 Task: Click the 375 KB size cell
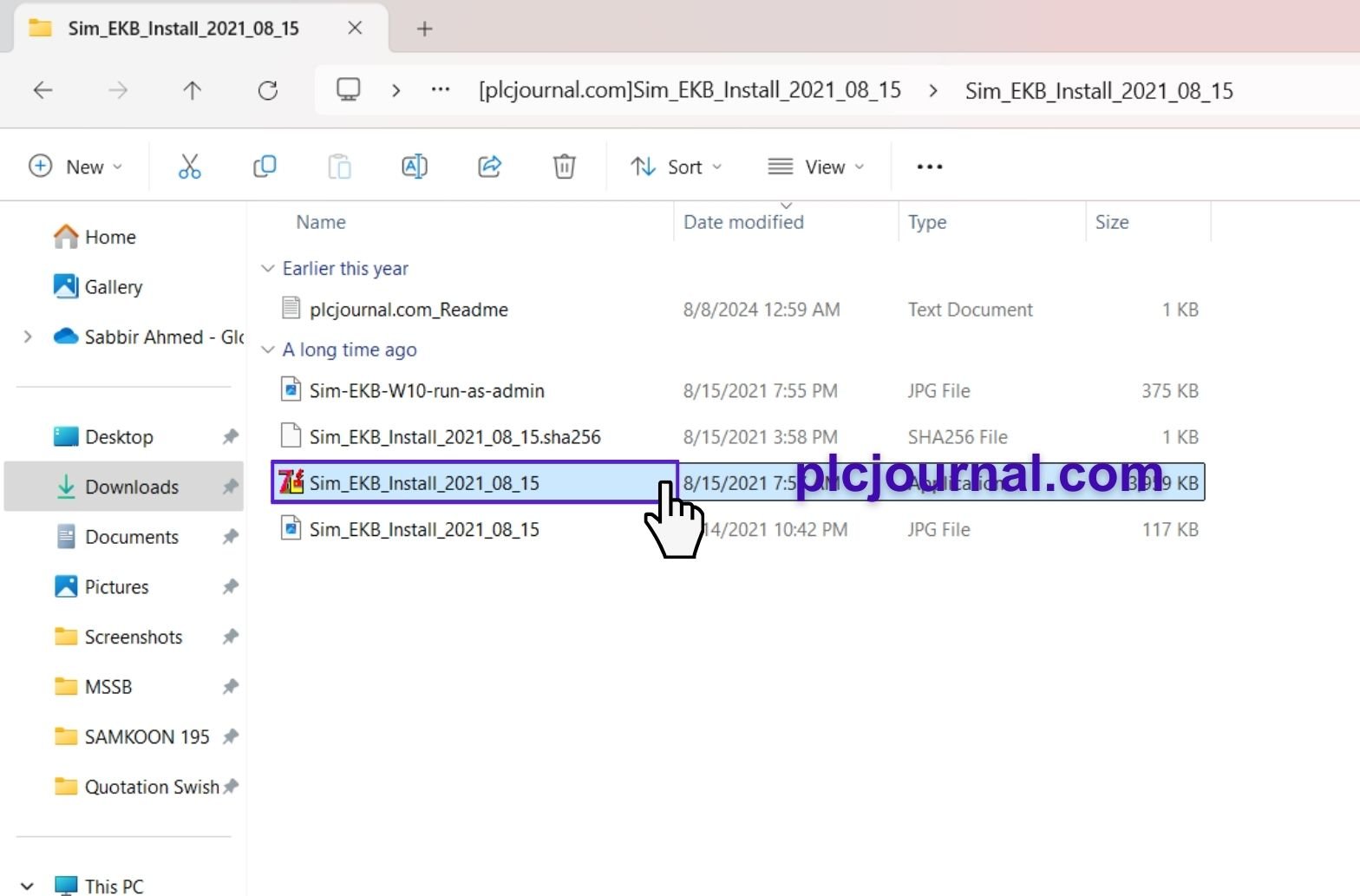[x=1169, y=391]
